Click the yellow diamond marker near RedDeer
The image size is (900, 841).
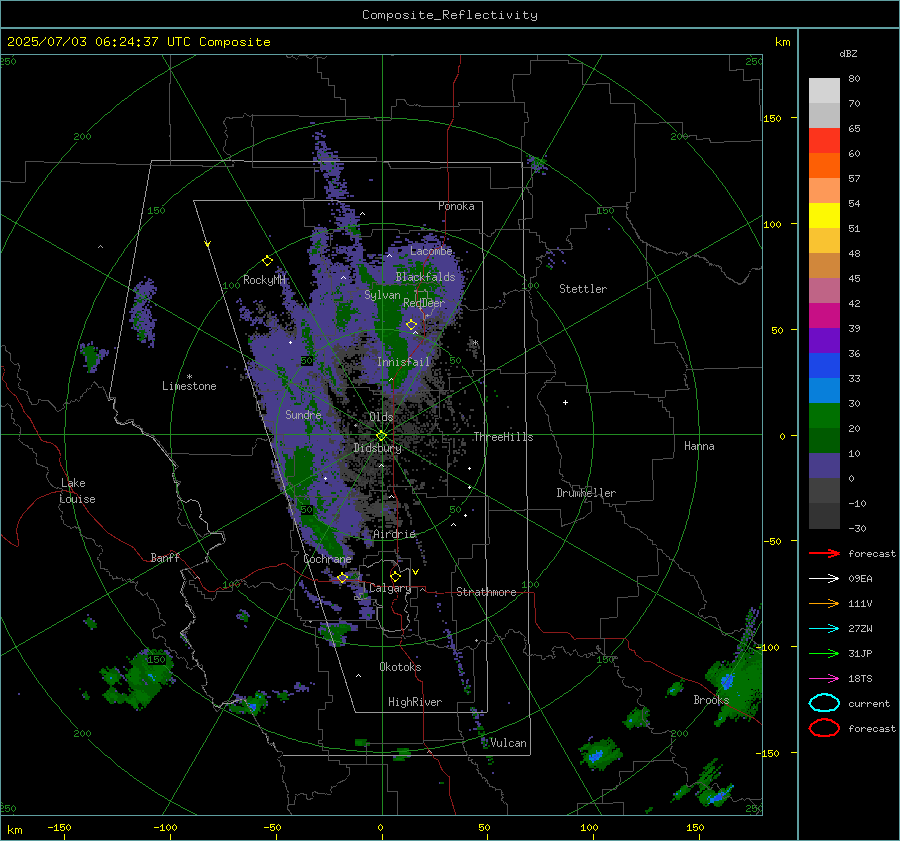pyautogui.click(x=412, y=325)
